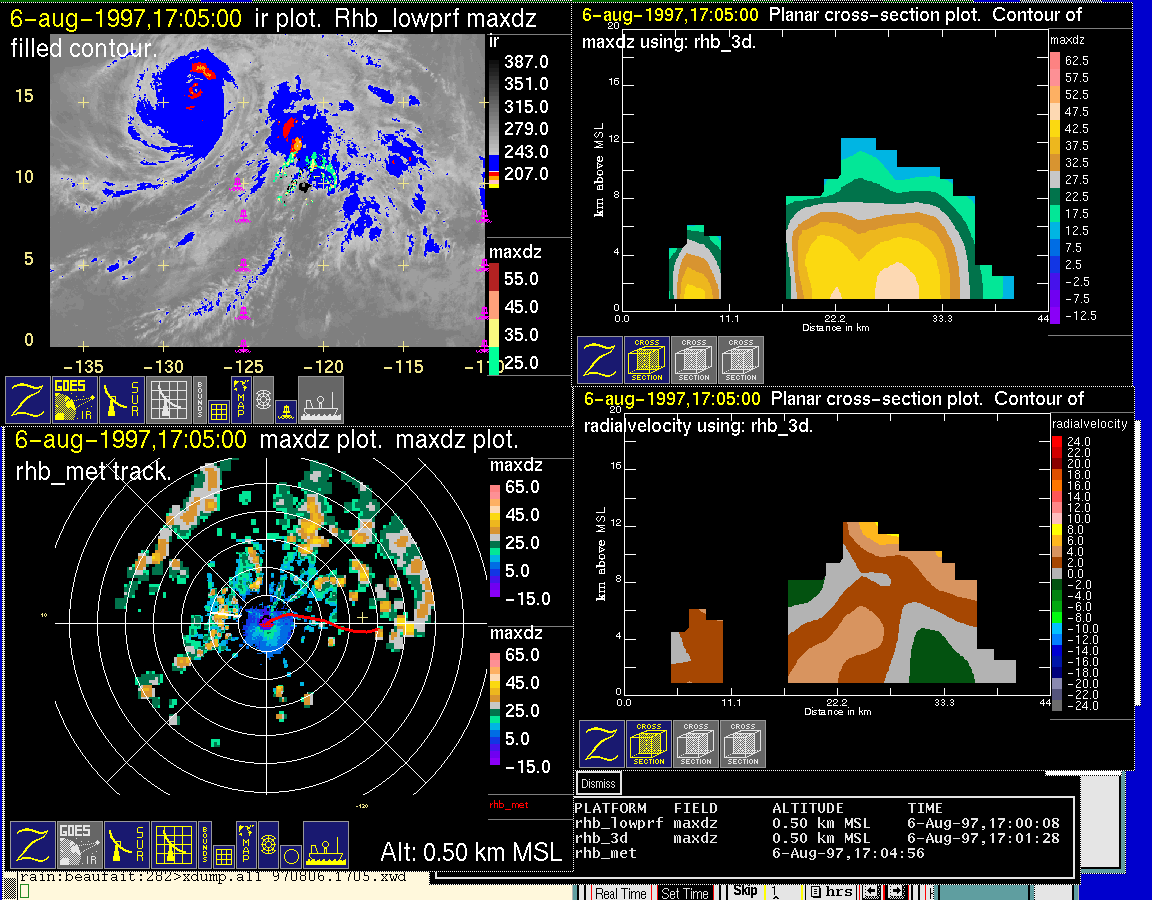Screen dimensions: 1152x900
Task: Open the hrs skip units menu
Action: [x=832, y=892]
